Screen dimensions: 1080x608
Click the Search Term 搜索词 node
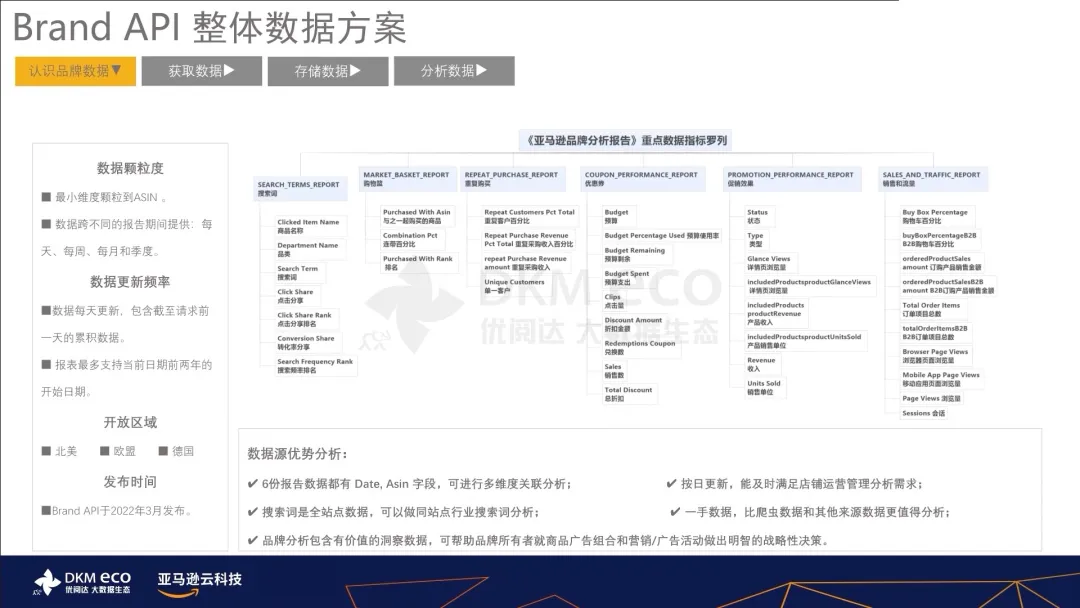[298, 273]
